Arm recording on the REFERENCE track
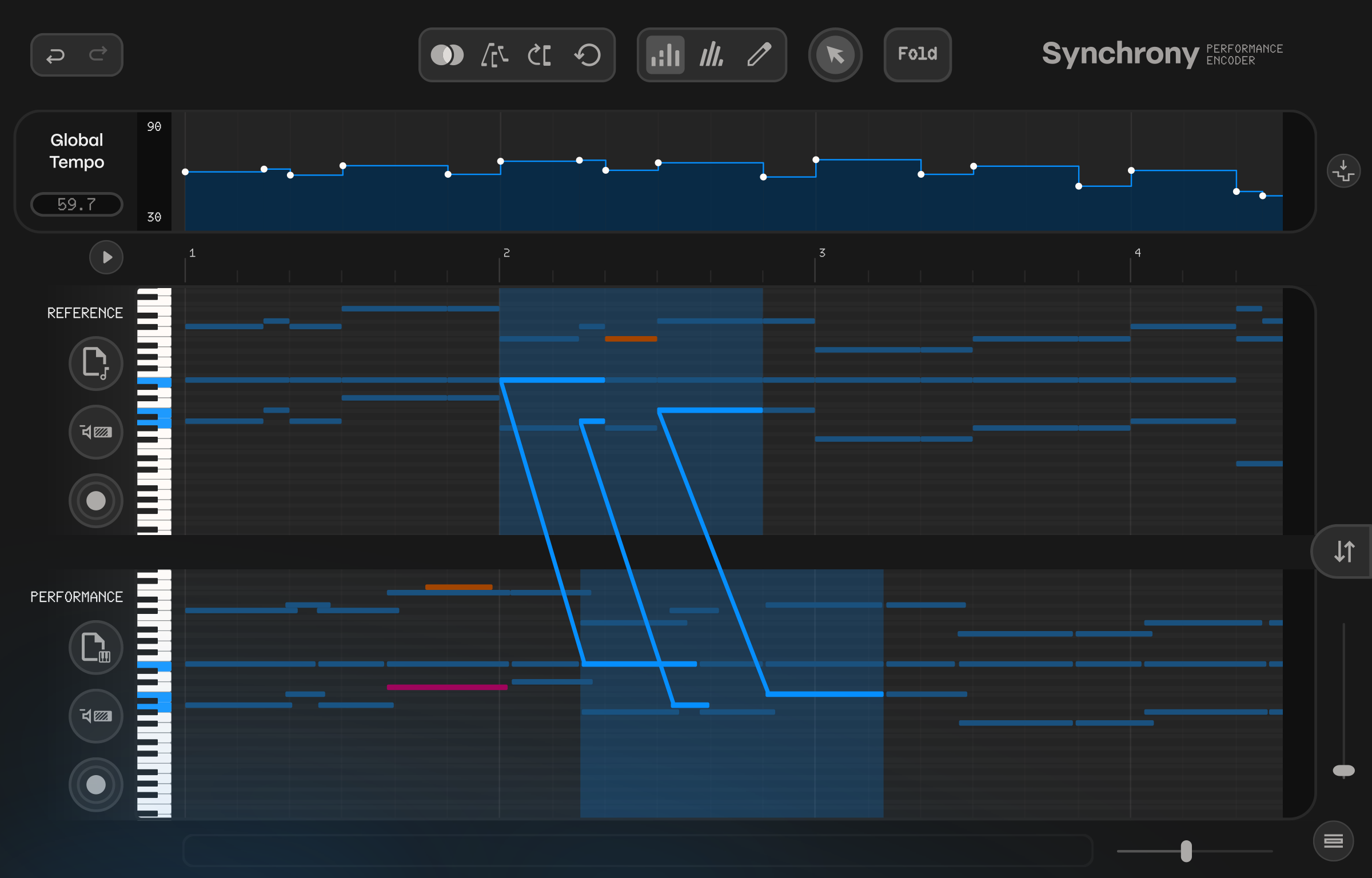This screenshot has height=878, width=1372. point(96,501)
